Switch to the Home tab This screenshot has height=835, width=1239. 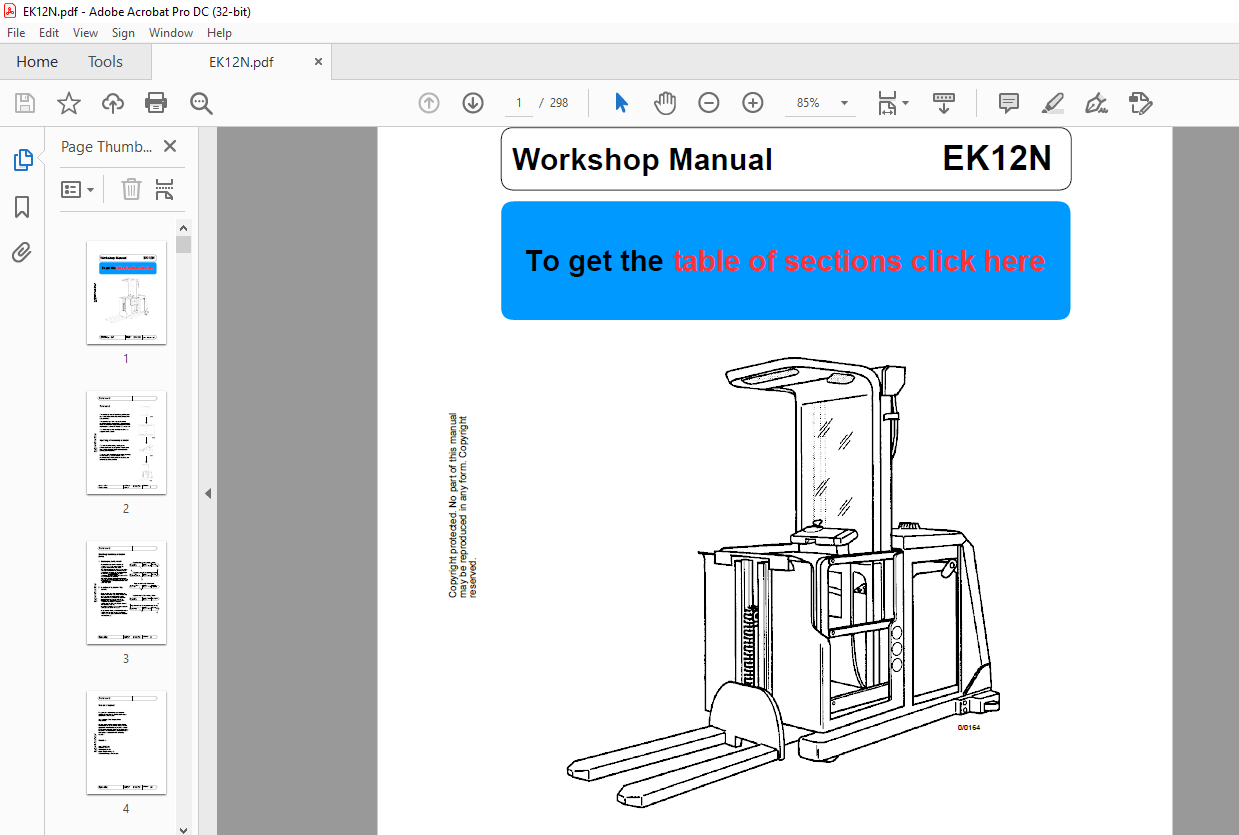pyautogui.click(x=37, y=61)
